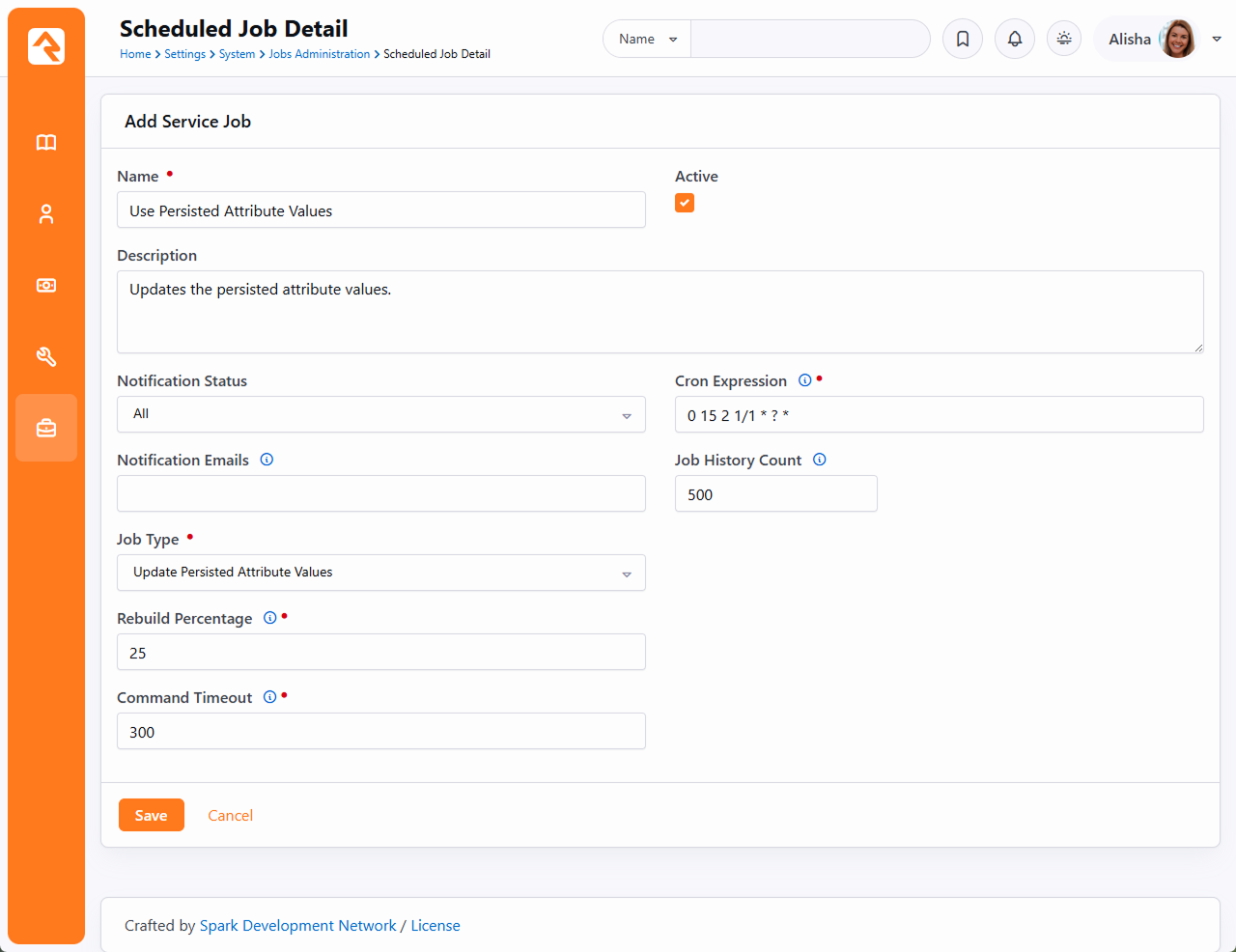Open the briefcase admin sidebar menu
This screenshot has height=952, width=1236.
click(x=46, y=428)
